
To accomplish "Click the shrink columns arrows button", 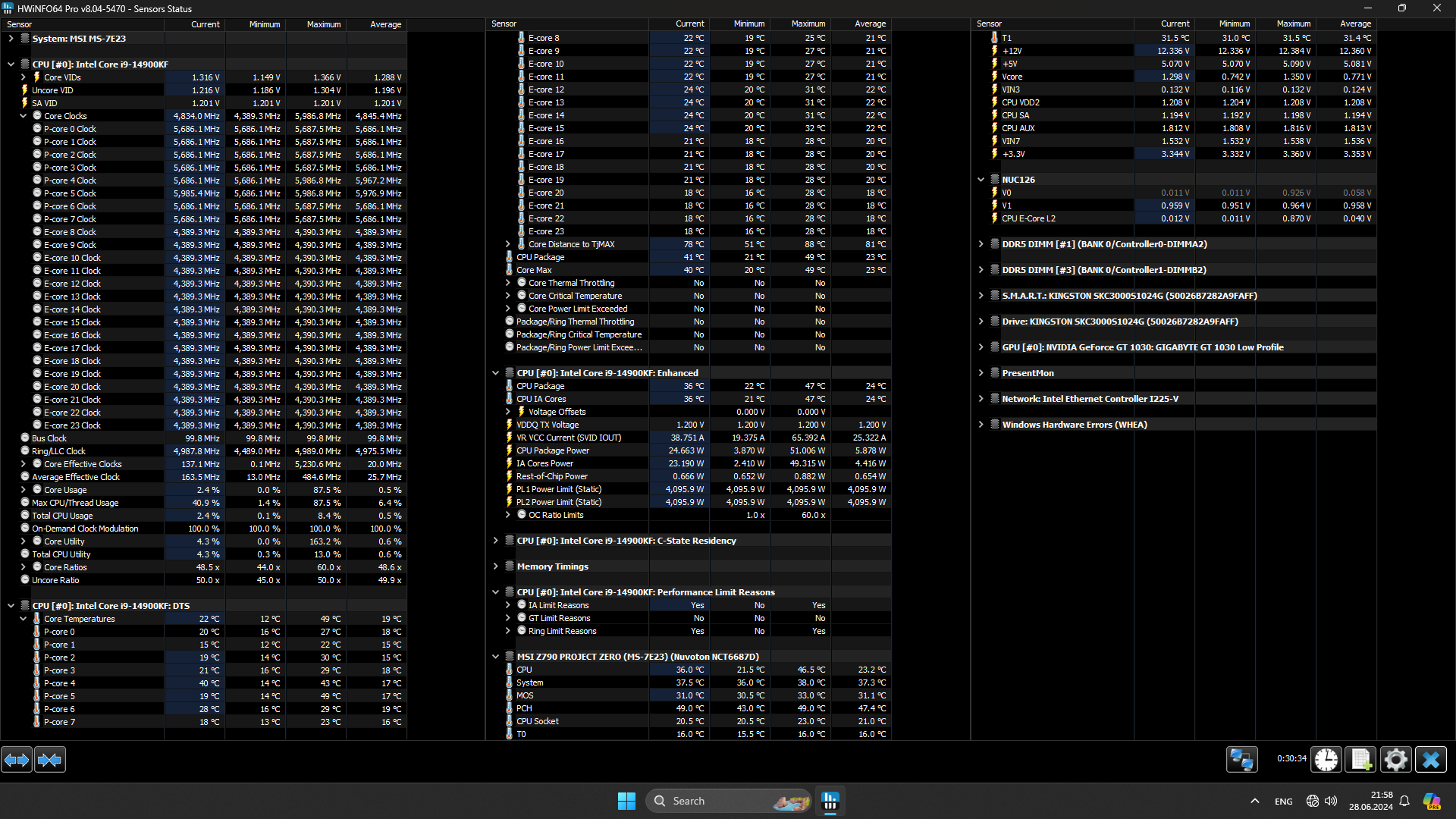I will point(50,759).
